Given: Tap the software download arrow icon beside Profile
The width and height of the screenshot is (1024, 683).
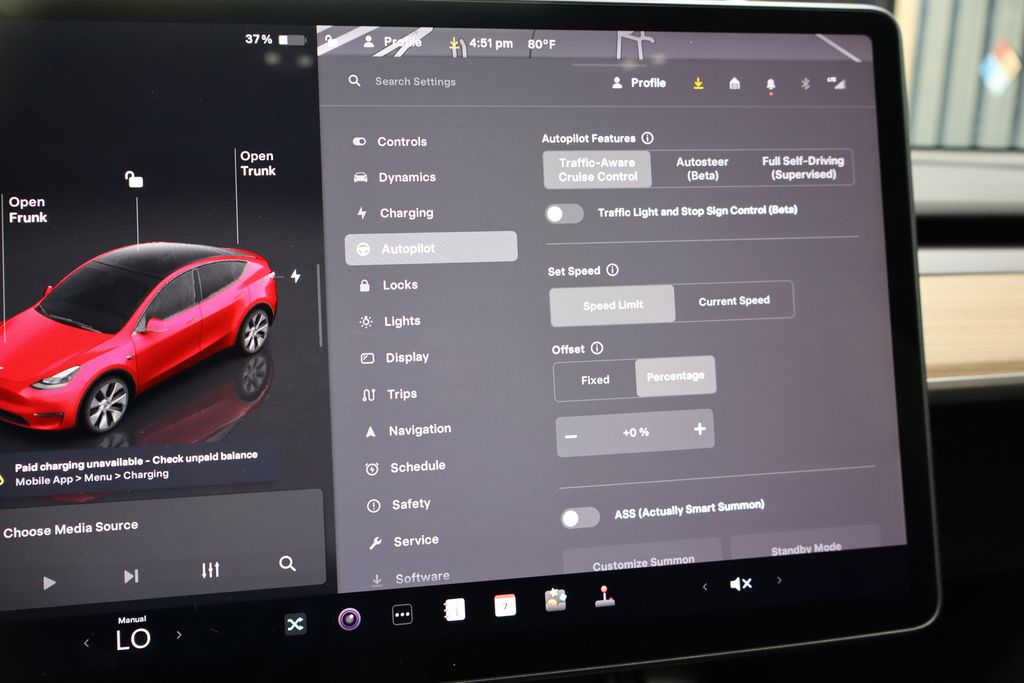Looking at the screenshot, I should click(698, 84).
